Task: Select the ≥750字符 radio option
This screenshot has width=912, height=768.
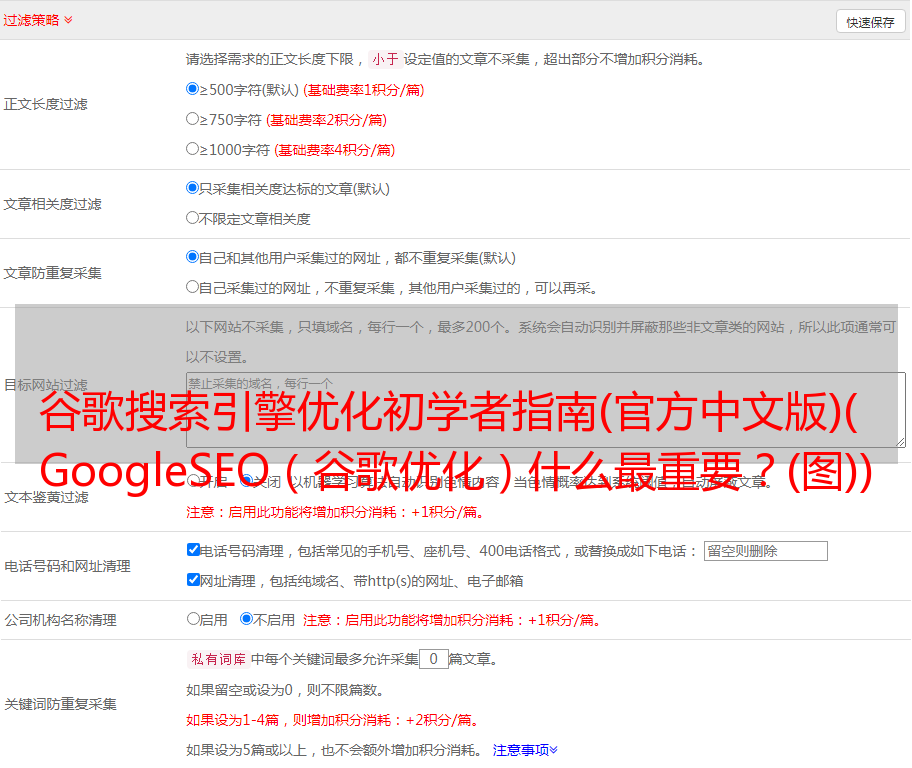Action: (x=192, y=119)
